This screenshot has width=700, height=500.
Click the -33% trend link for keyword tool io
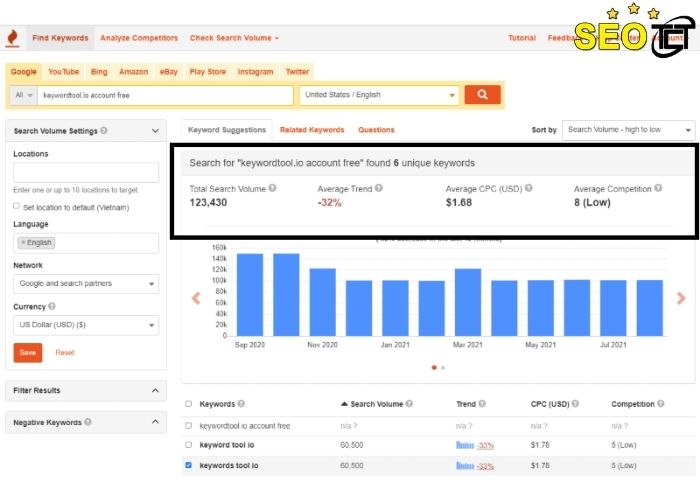pyautogui.click(x=485, y=445)
